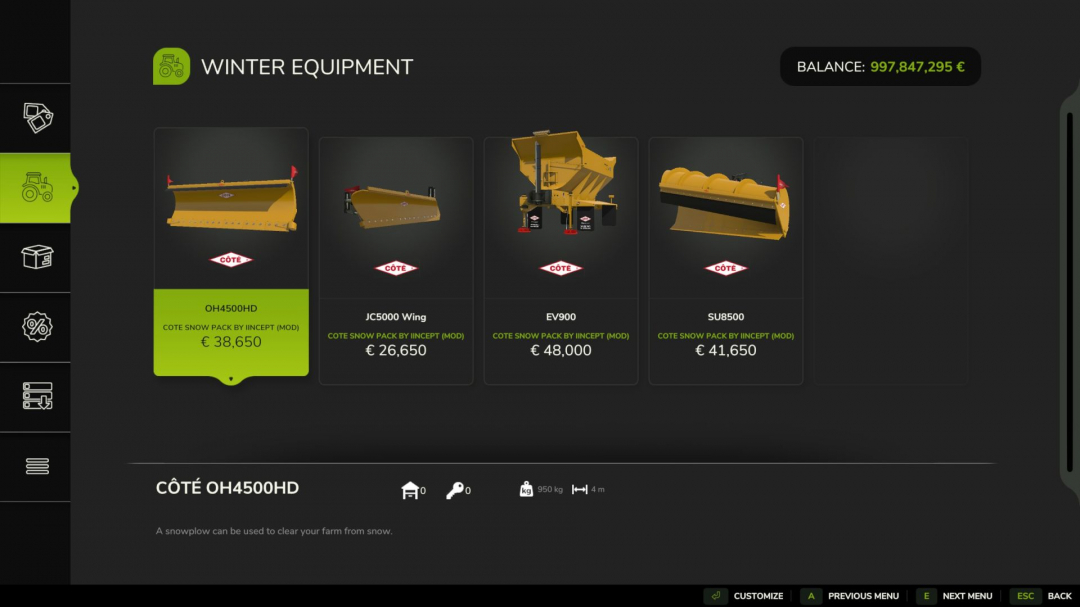The height and width of the screenshot is (607, 1080).
Task: Open the storage download sidebar icon
Action: click(37, 397)
